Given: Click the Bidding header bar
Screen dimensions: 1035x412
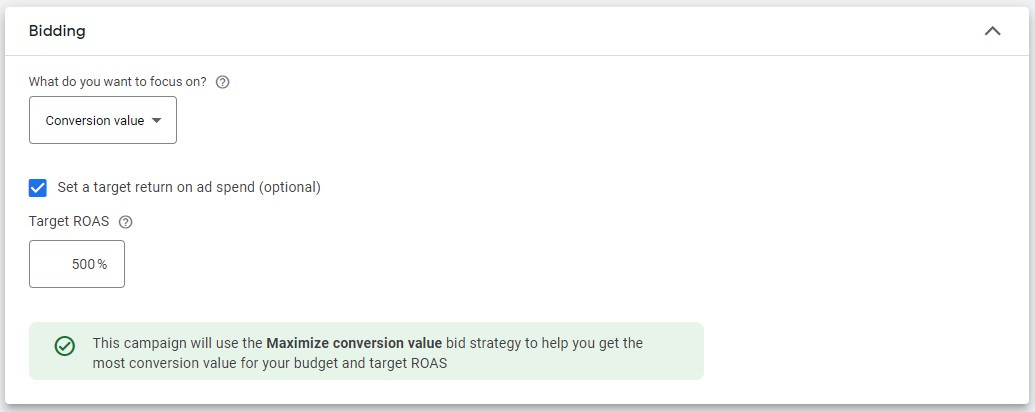Looking at the screenshot, I should (517, 31).
